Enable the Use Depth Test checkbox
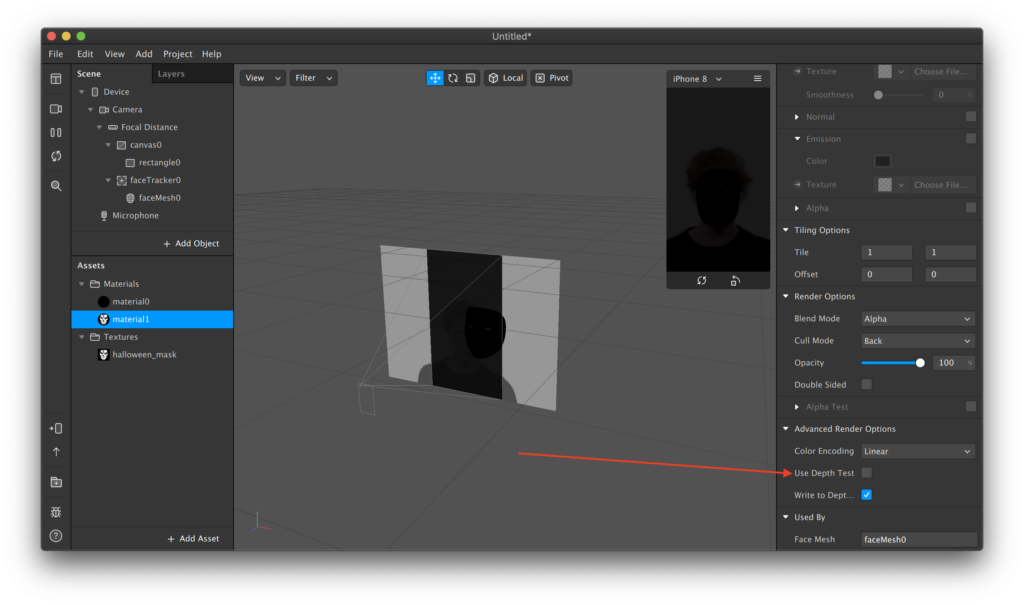 (x=867, y=473)
